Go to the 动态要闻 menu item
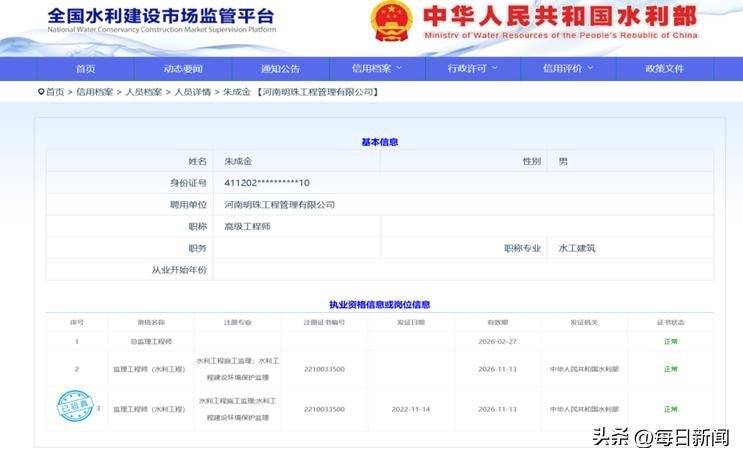 click(183, 69)
